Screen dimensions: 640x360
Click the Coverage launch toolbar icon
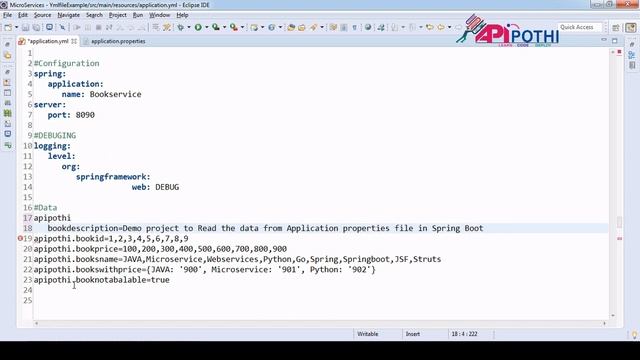click(x=216, y=27)
